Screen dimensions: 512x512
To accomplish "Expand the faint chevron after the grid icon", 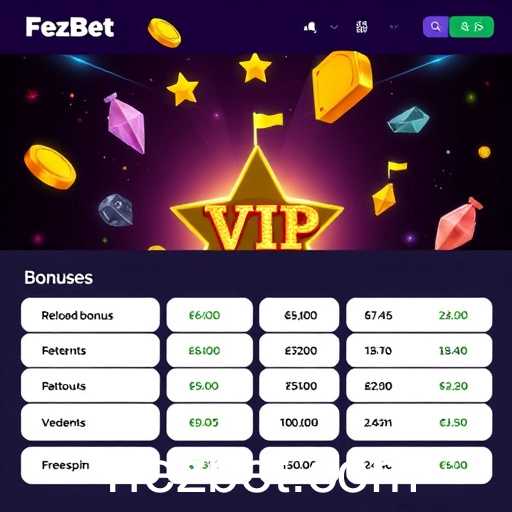I will click(394, 27).
